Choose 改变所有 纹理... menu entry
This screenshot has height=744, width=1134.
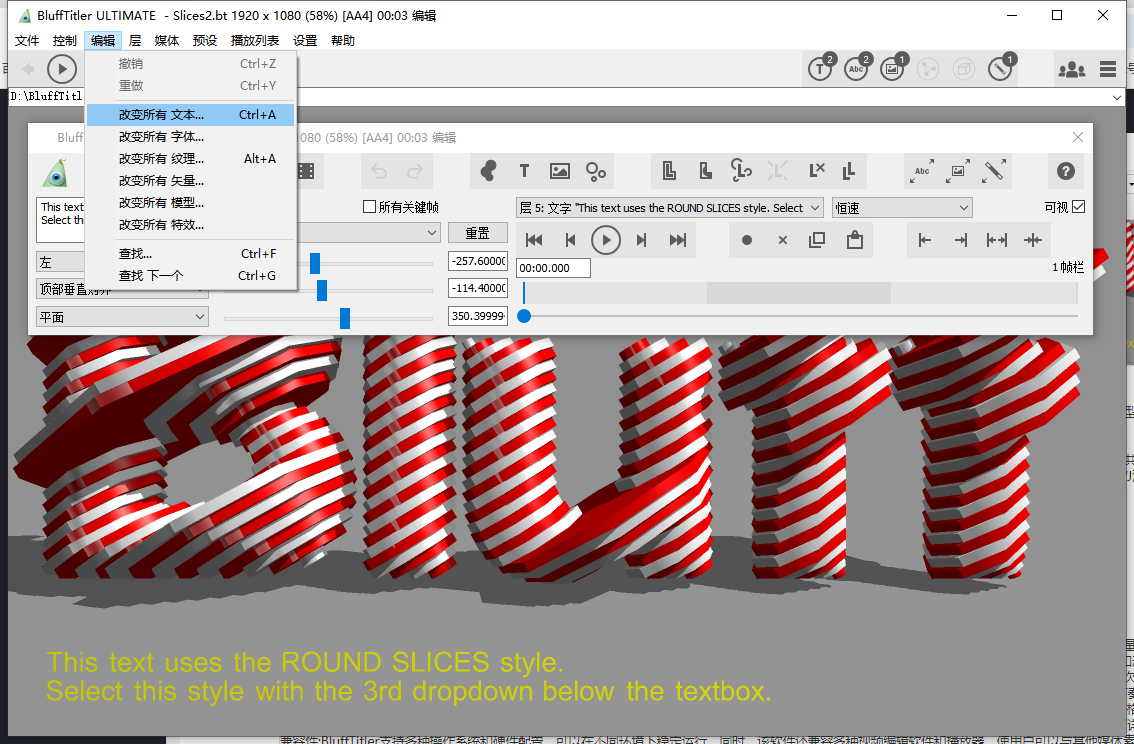(190, 158)
